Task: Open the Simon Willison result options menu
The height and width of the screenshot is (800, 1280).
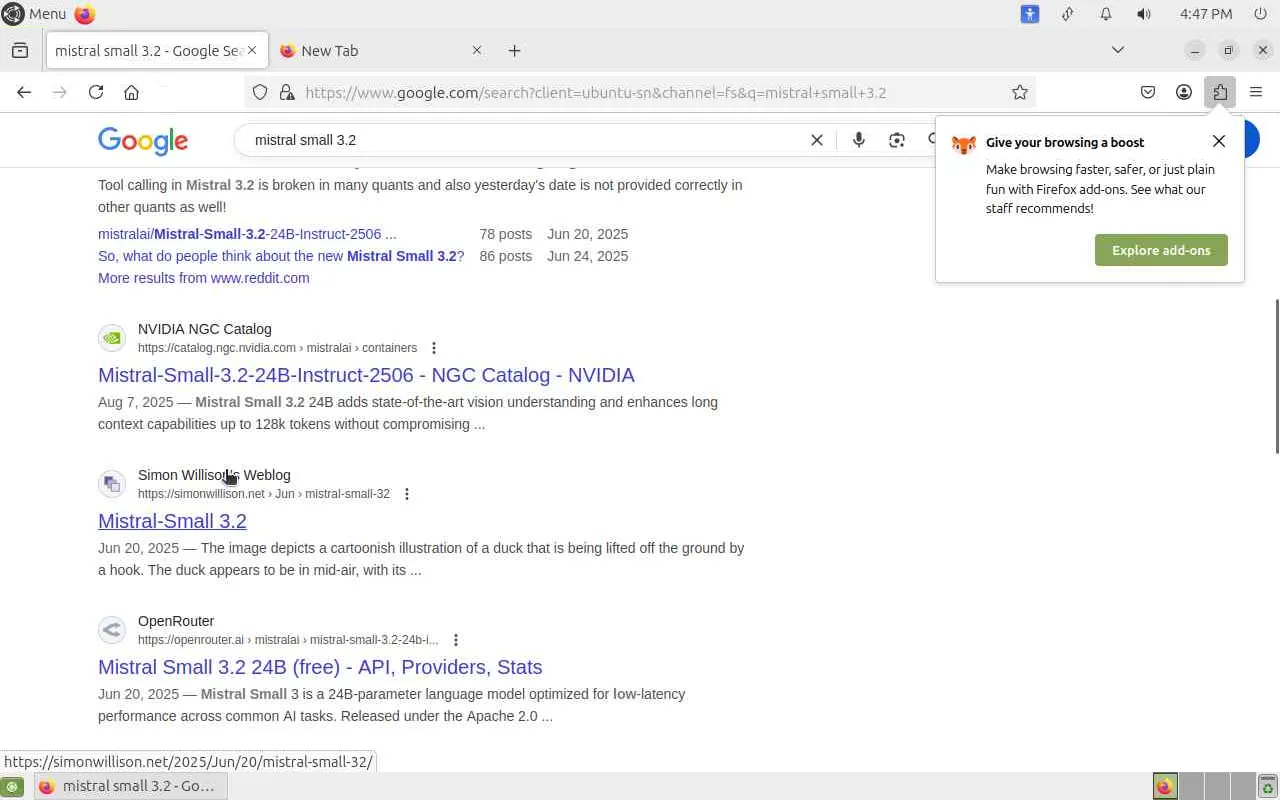Action: pyautogui.click(x=407, y=494)
